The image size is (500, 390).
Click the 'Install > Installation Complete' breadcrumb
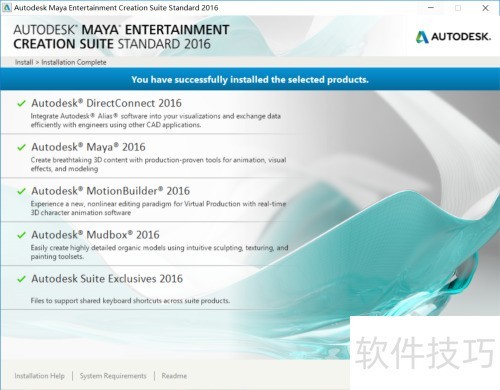[x=60, y=62]
